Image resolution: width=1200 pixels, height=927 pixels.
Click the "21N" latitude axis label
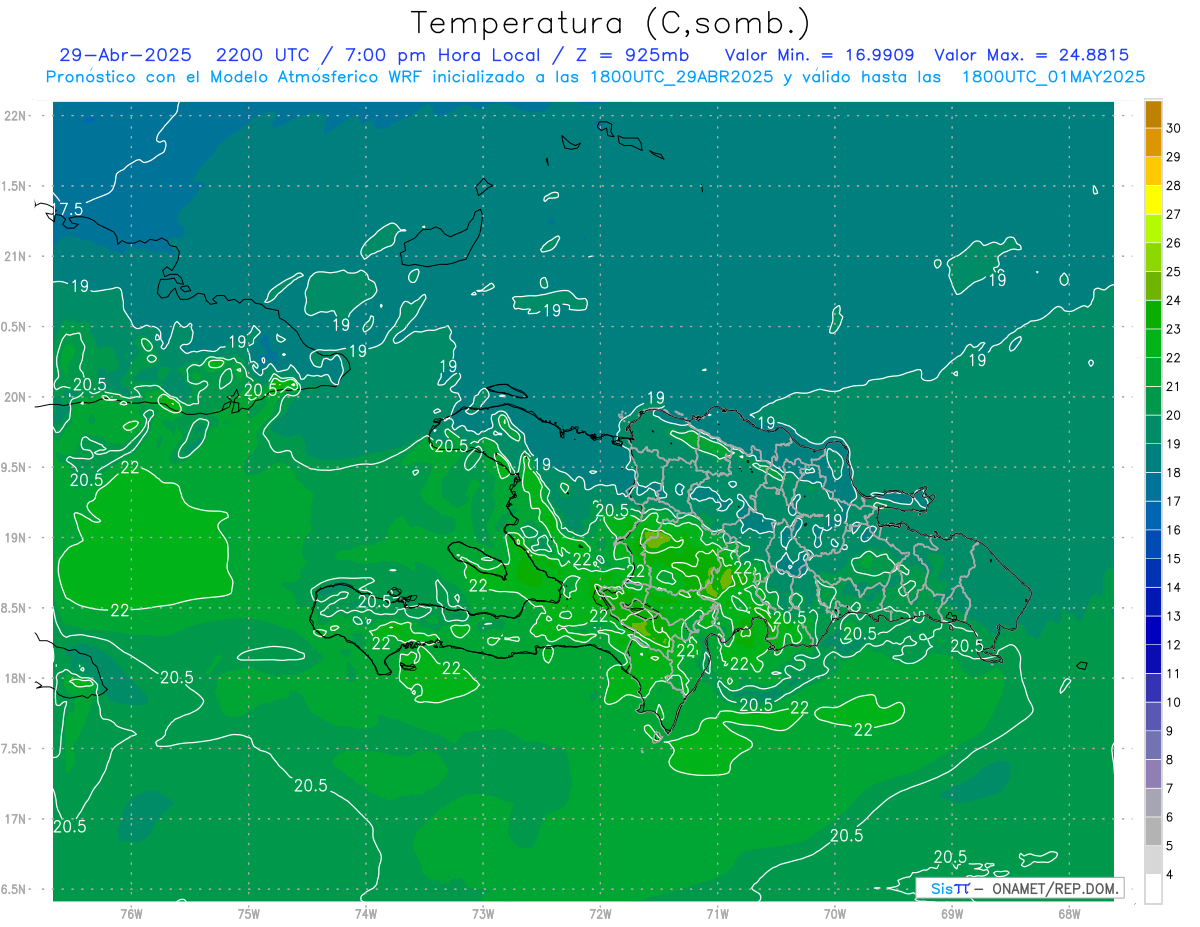tap(16, 256)
